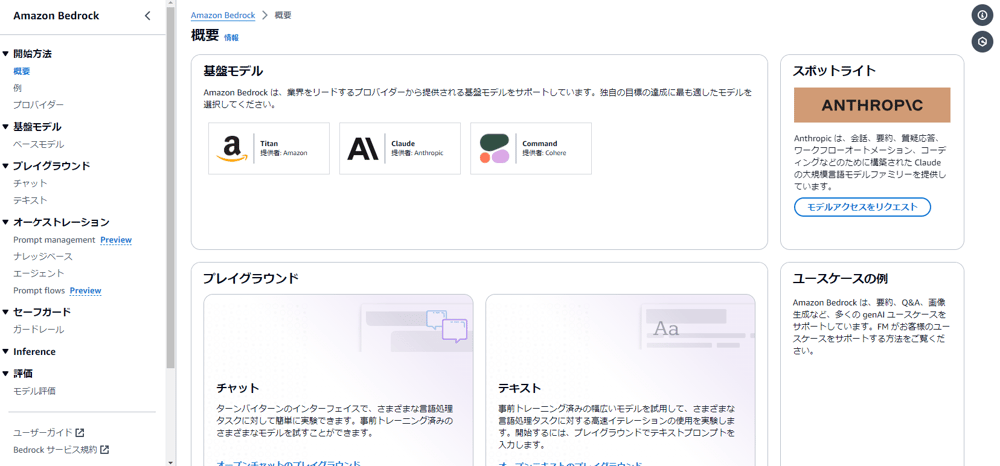Click the sidebar vertical scrollbar

click(170, 188)
